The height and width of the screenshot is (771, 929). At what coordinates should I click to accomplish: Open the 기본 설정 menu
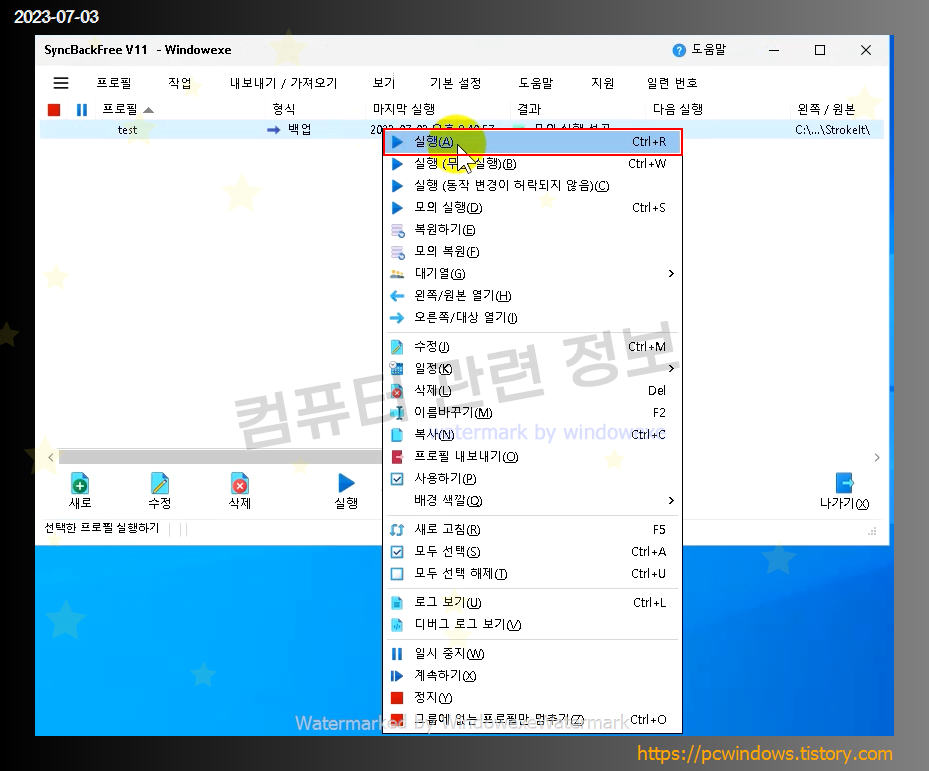pyautogui.click(x=455, y=83)
